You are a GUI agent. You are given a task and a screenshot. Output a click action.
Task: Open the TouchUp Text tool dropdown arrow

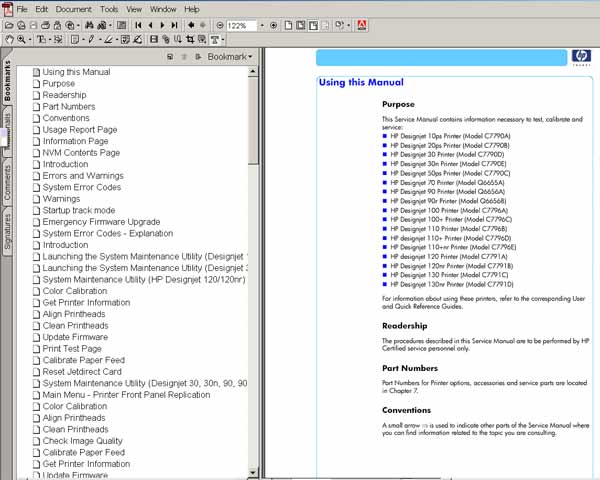(223, 40)
